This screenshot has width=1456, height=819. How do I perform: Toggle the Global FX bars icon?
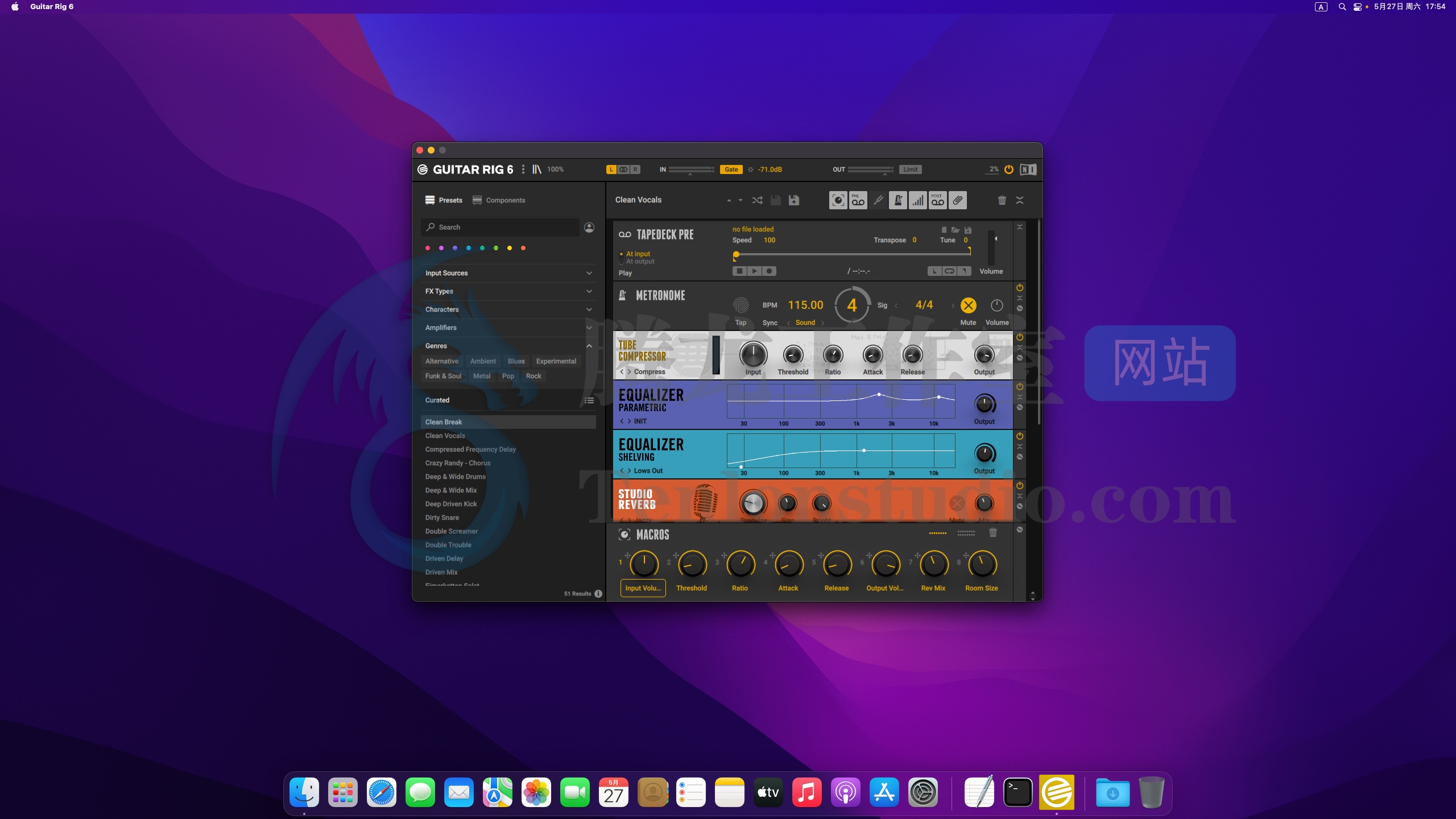(x=917, y=200)
